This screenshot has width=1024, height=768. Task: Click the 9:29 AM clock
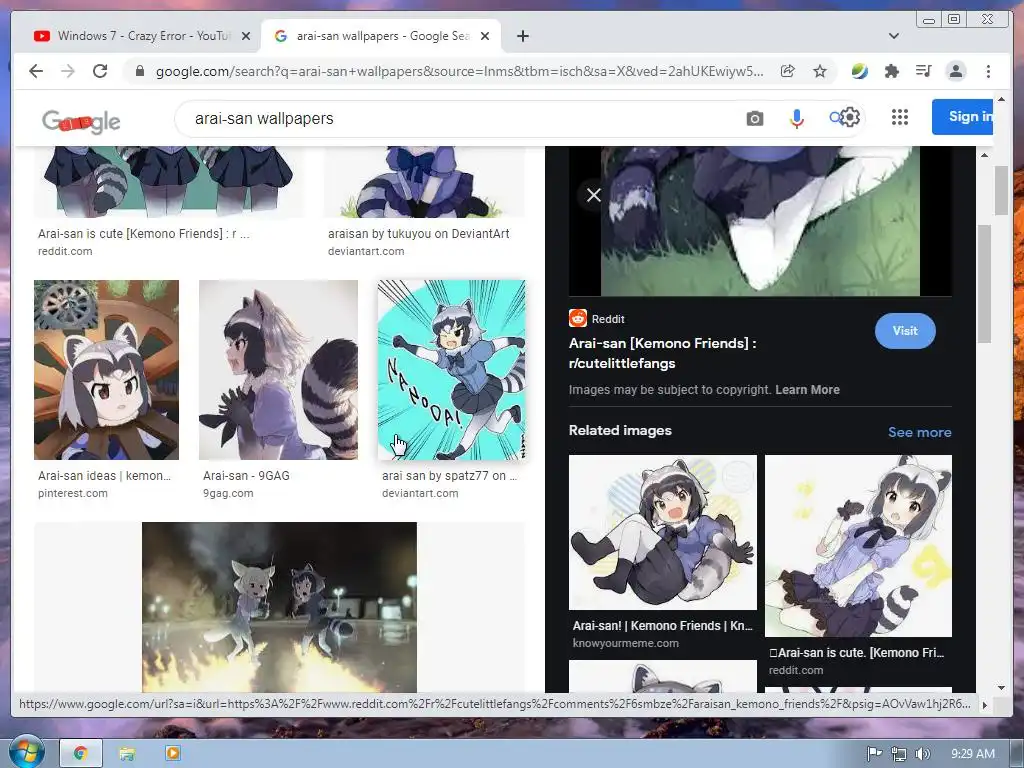(x=973, y=754)
